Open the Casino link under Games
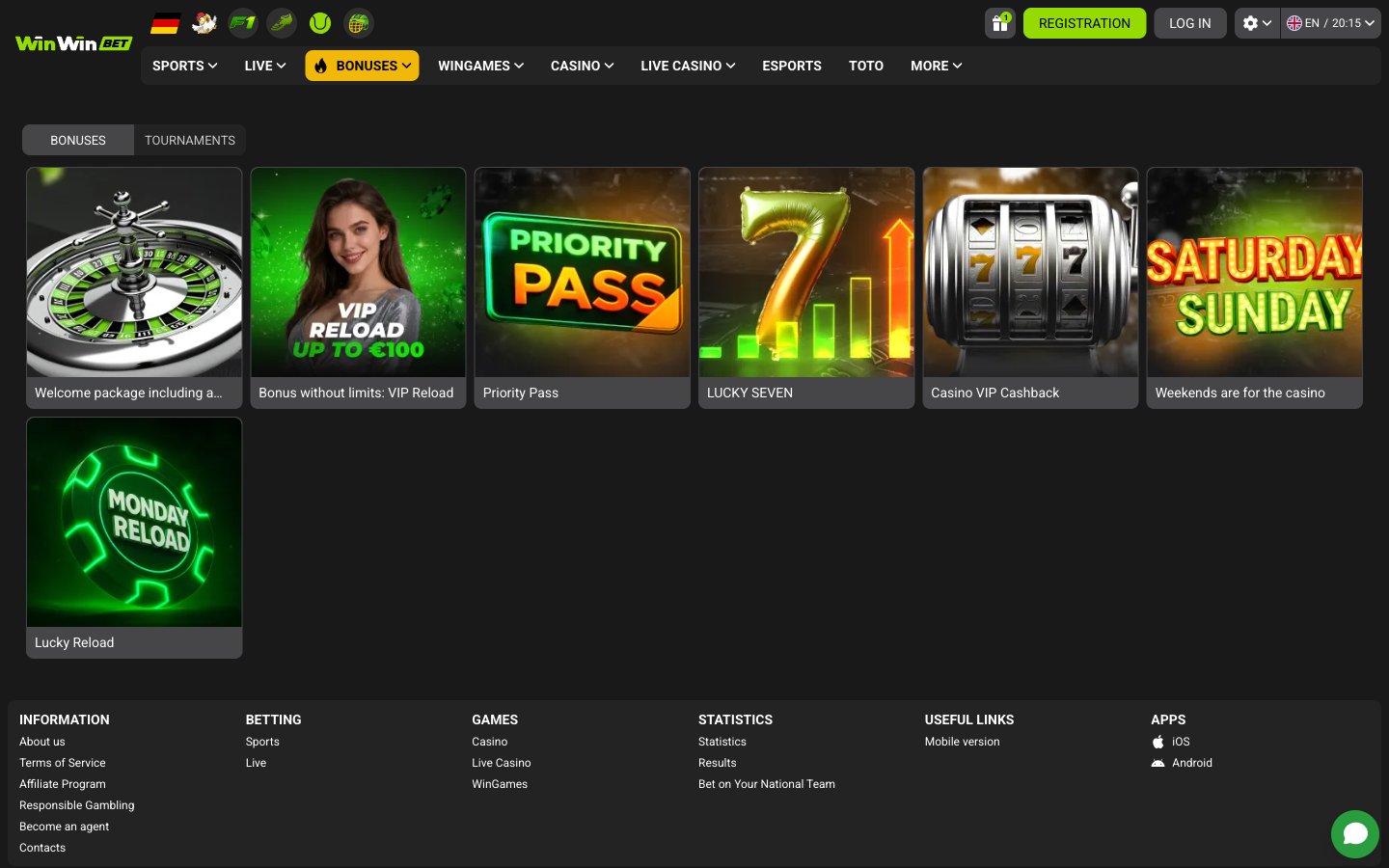 (x=490, y=742)
